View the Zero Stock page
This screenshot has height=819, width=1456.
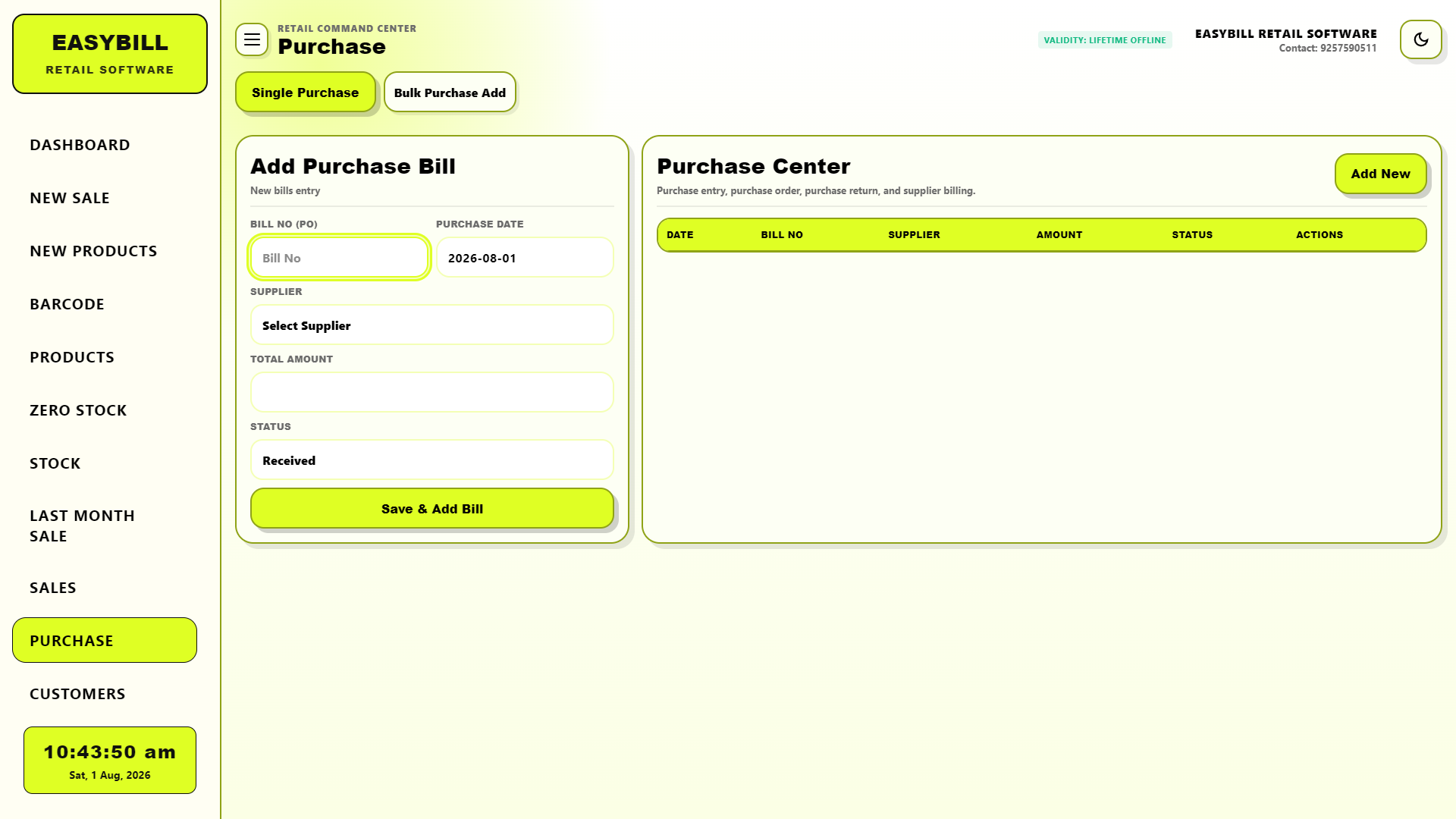(105, 410)
